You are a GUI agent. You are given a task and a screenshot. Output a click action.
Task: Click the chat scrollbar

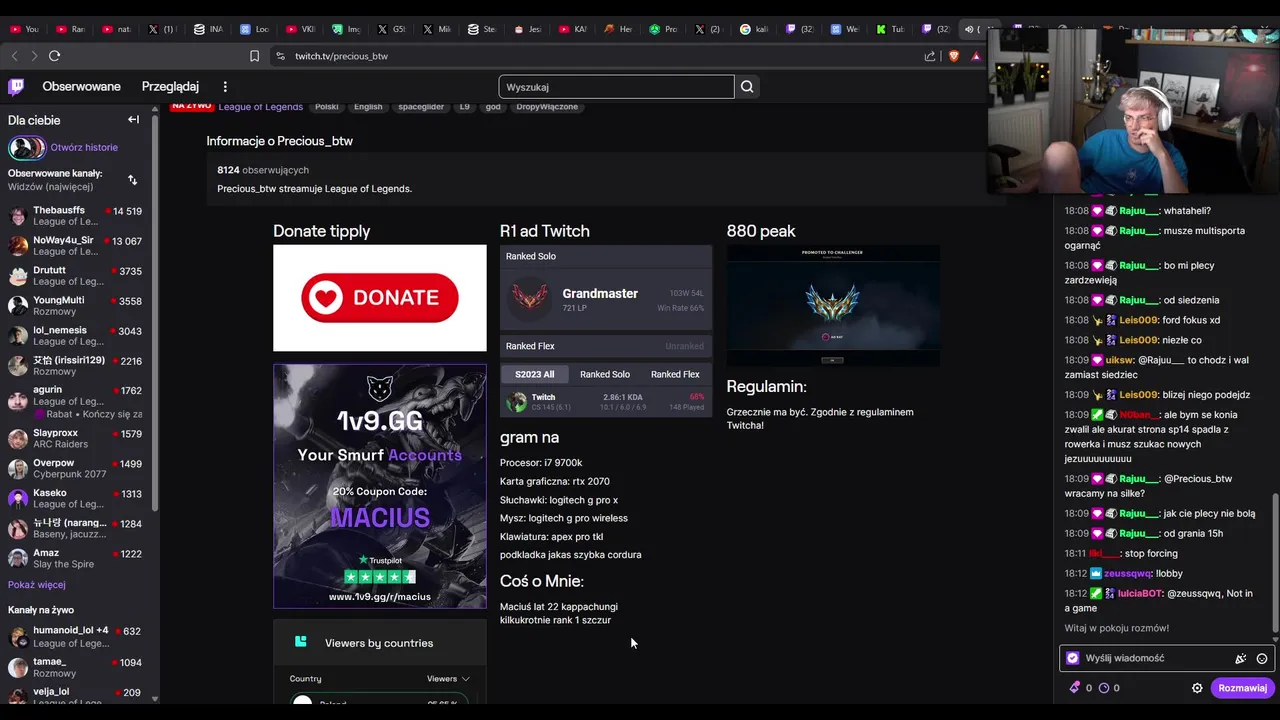(1275, 565)
